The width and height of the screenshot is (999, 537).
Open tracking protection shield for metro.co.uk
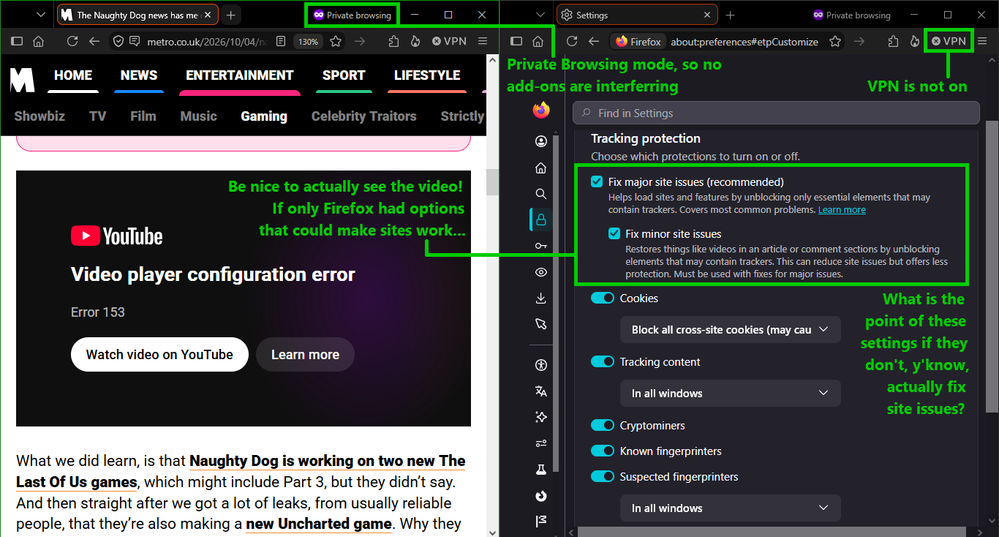tap(119, 41)
